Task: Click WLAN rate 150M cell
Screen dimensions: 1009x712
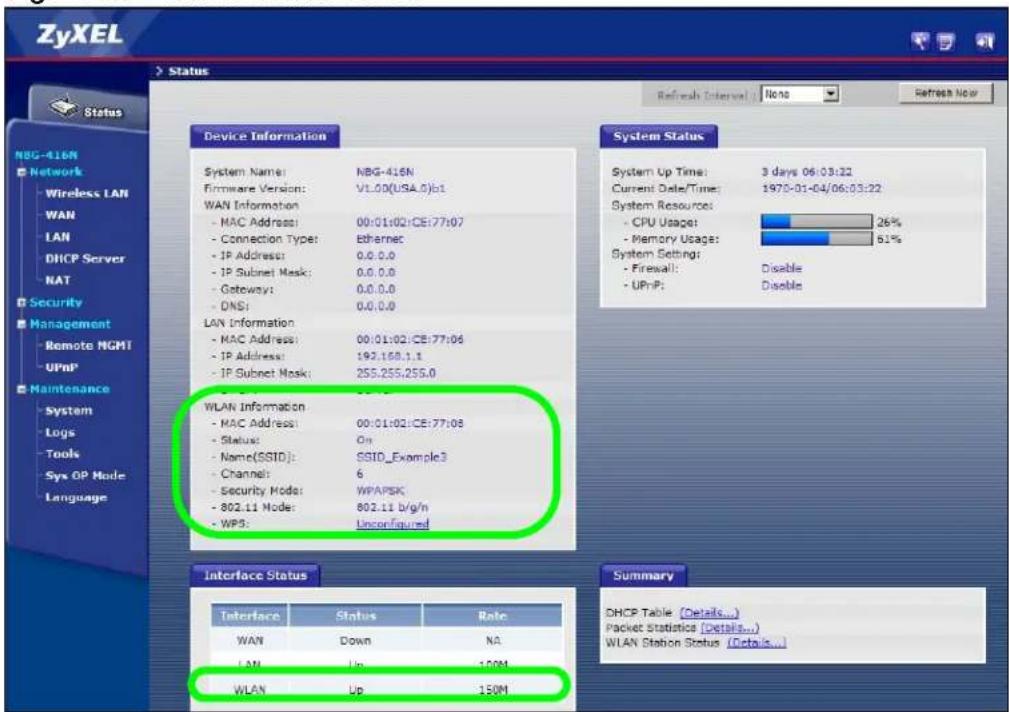Action: (493, 690)
